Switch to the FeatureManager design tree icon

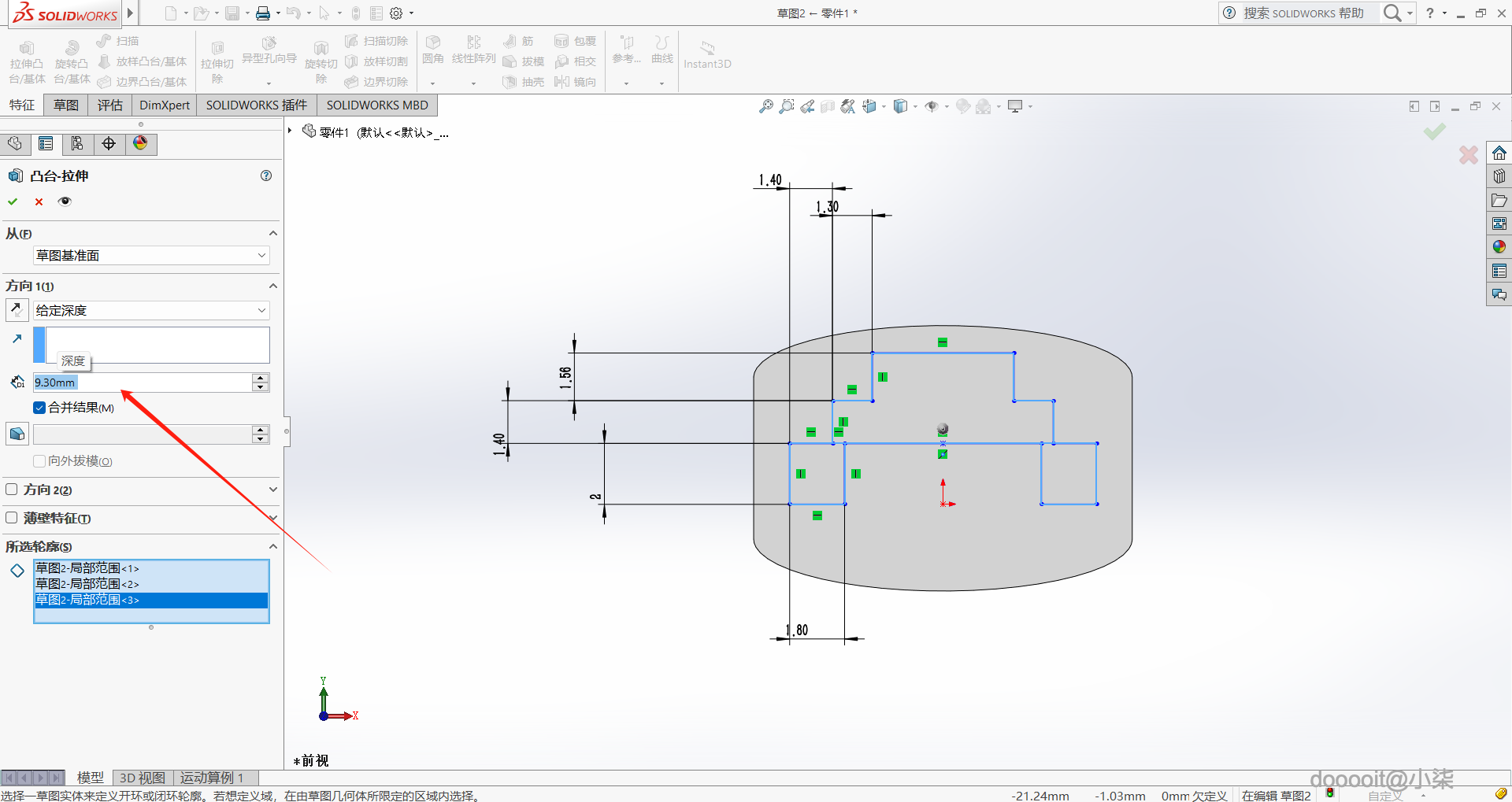click(x=15, y=143)
